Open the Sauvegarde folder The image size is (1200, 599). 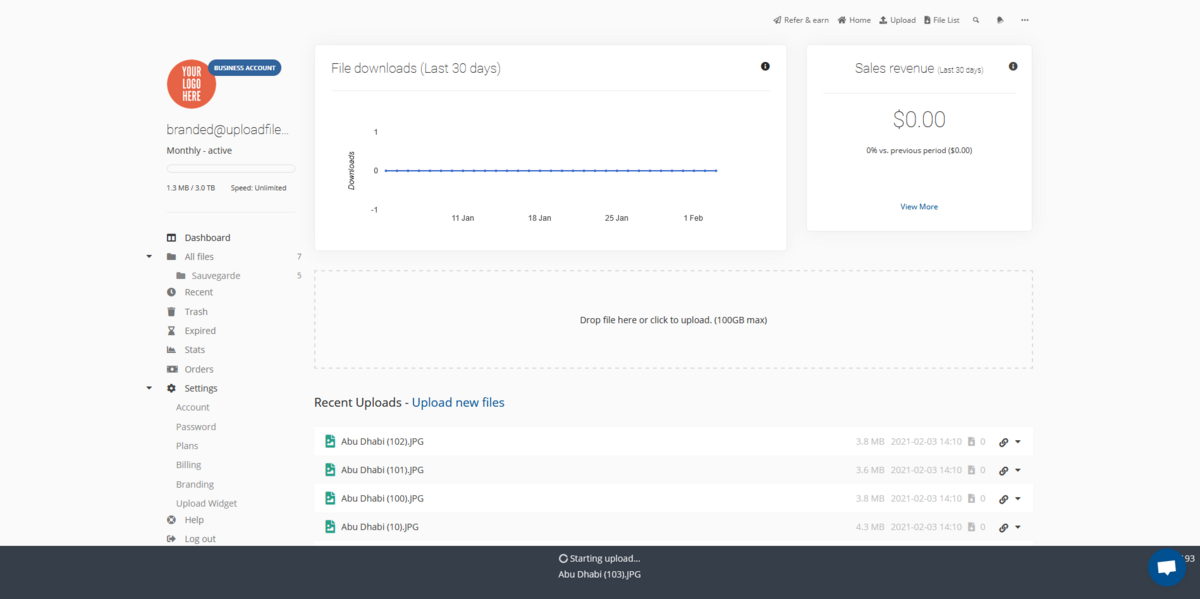pos(216,276)
